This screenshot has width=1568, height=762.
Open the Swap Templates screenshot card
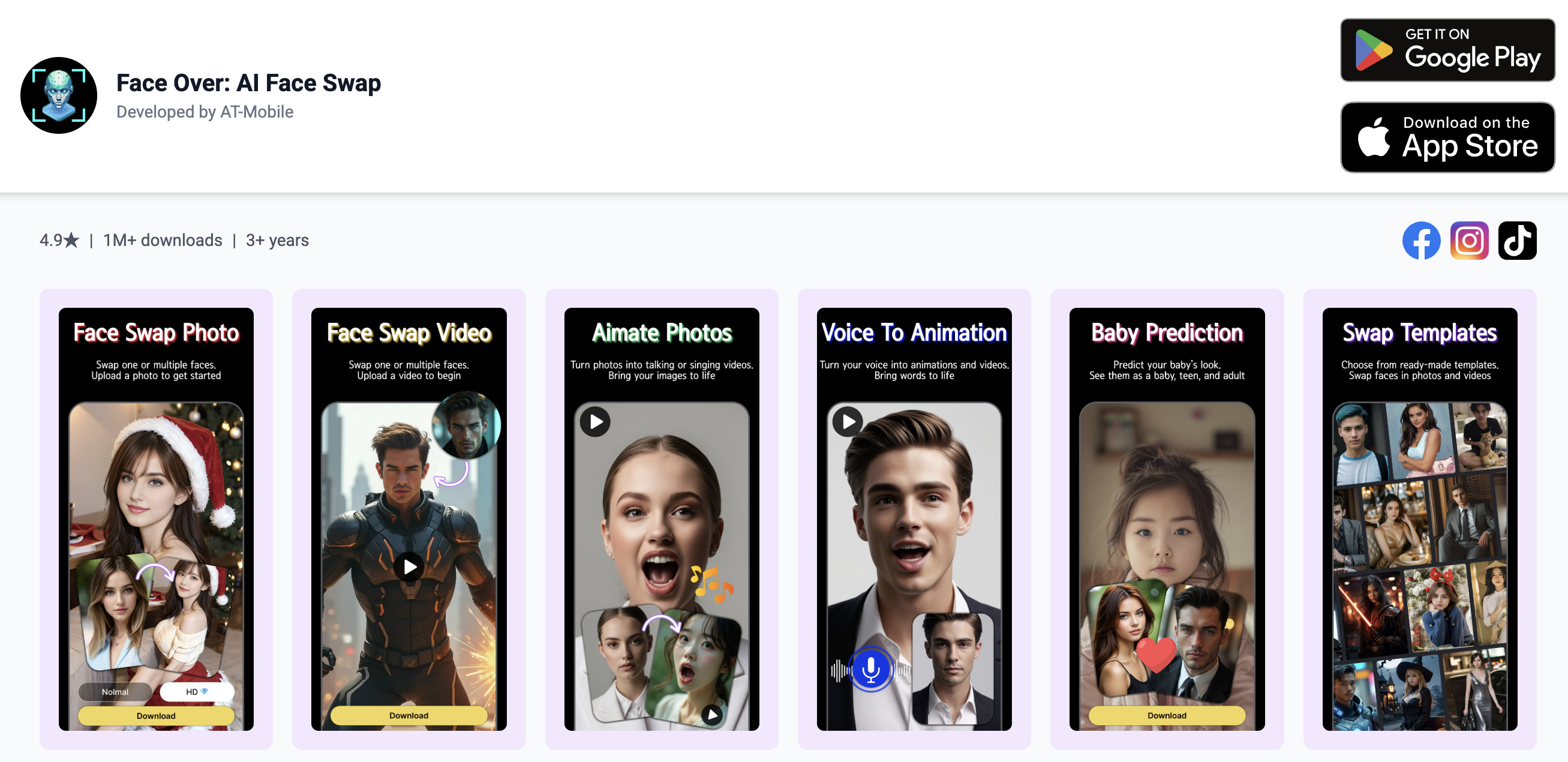point(1419,519)
